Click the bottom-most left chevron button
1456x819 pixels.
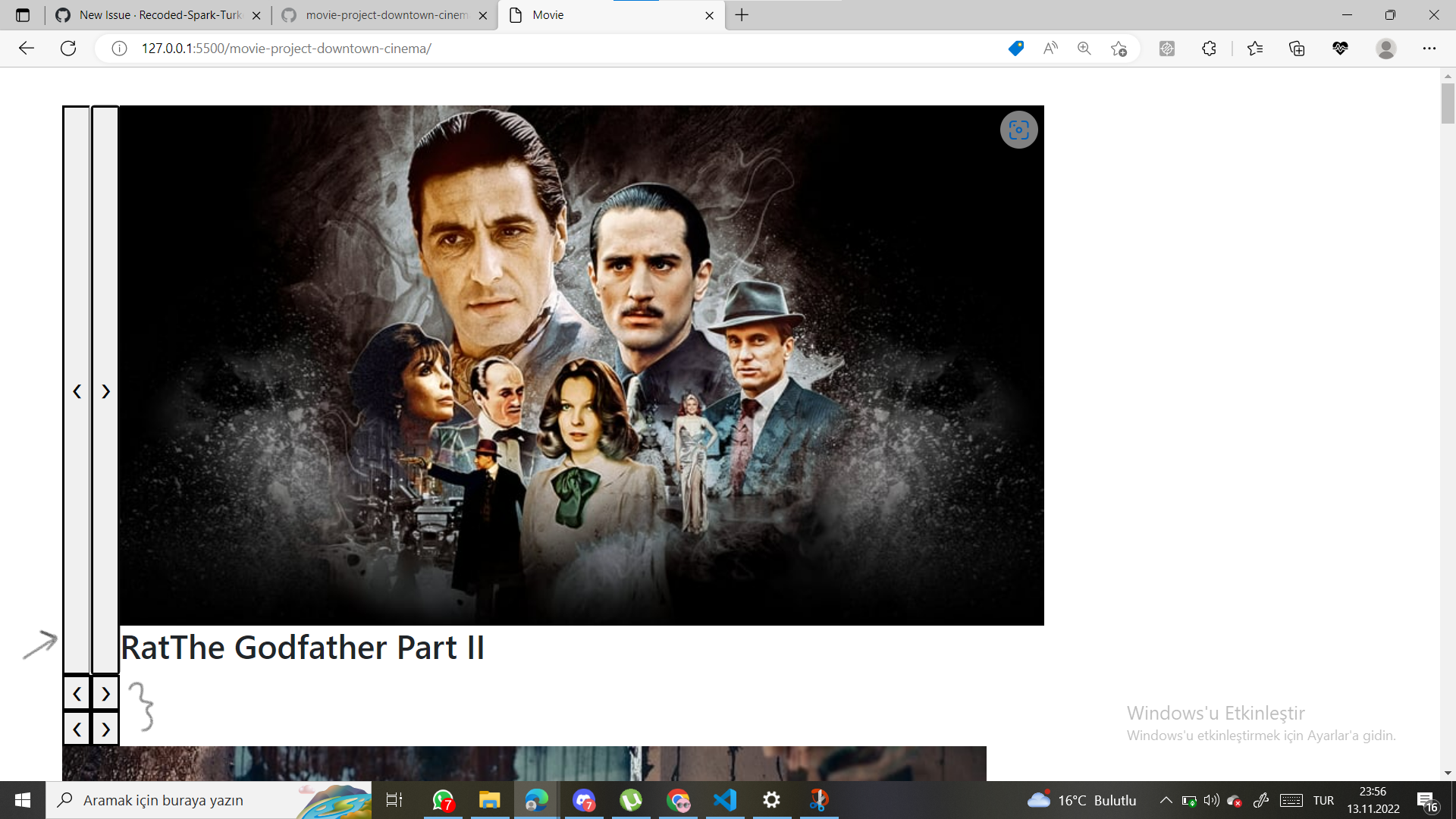77,729
